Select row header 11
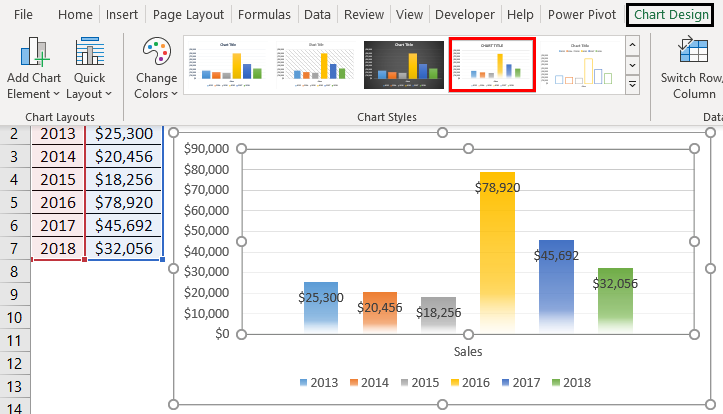This screenshot has height=414, width=723. [15, 341]
